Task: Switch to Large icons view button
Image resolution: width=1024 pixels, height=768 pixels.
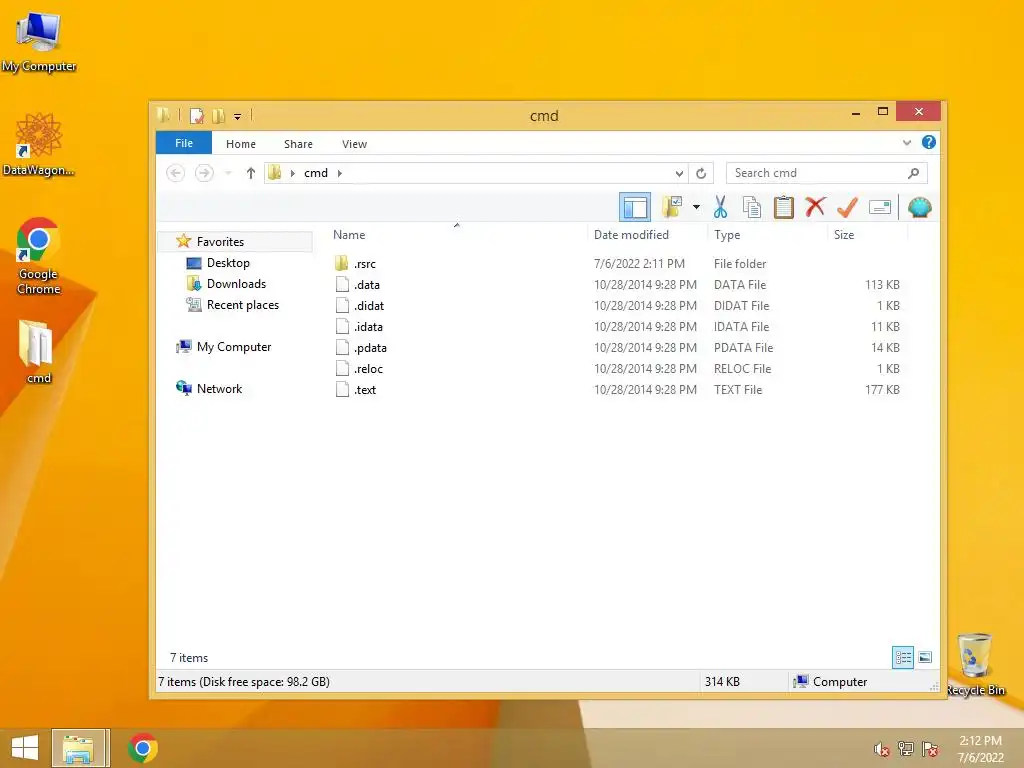Action: (x=925, y=657)
